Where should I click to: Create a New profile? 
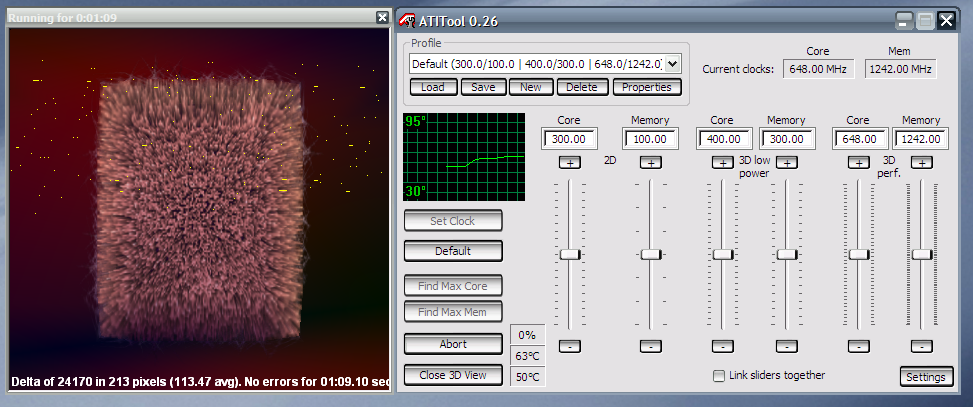531,87
